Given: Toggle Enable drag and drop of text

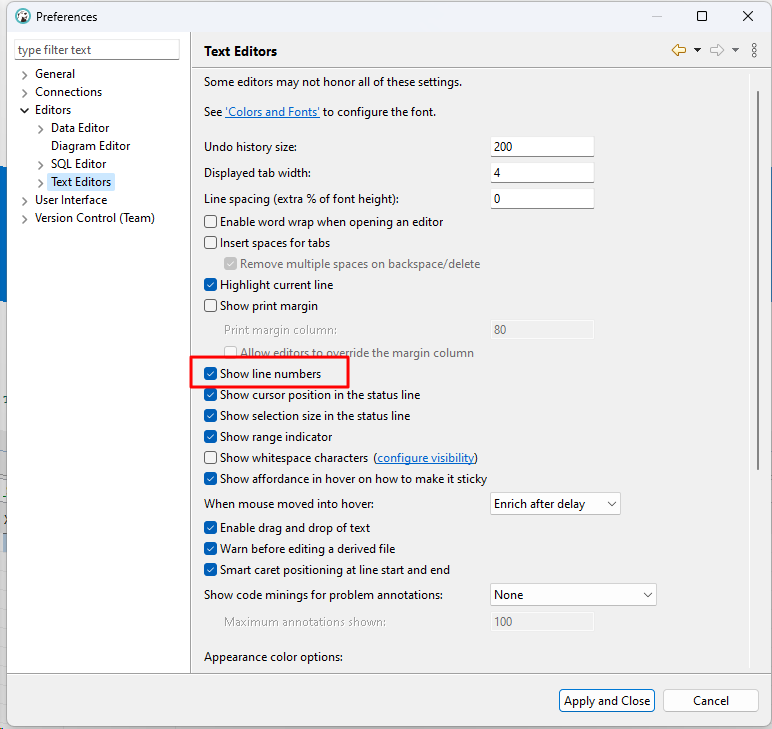Looking at the screenshot, I should (x=210, y=528).
